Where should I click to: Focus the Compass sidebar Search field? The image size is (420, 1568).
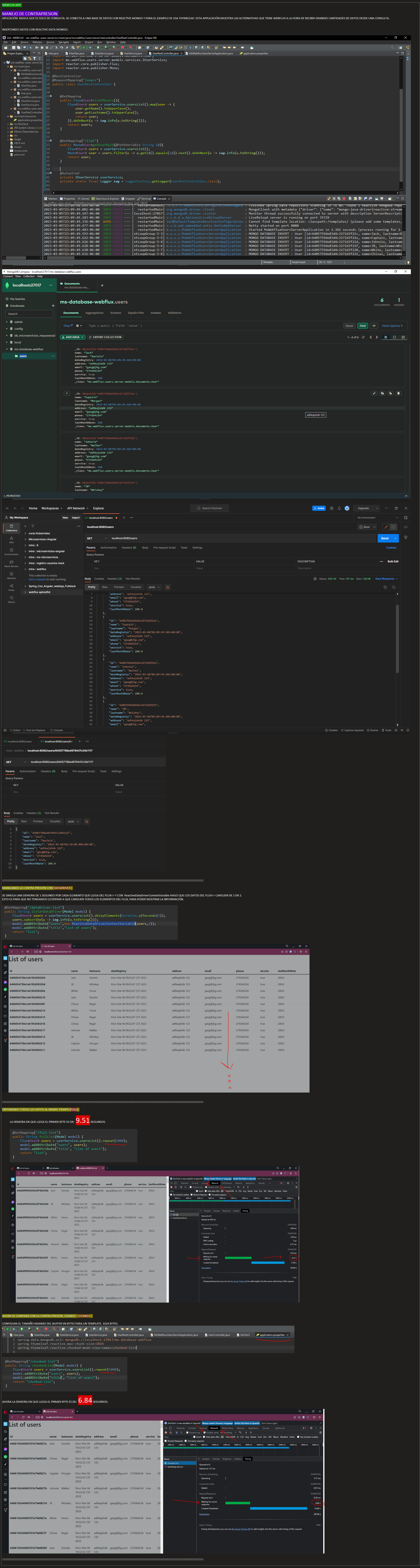click(x=29, y=314)
